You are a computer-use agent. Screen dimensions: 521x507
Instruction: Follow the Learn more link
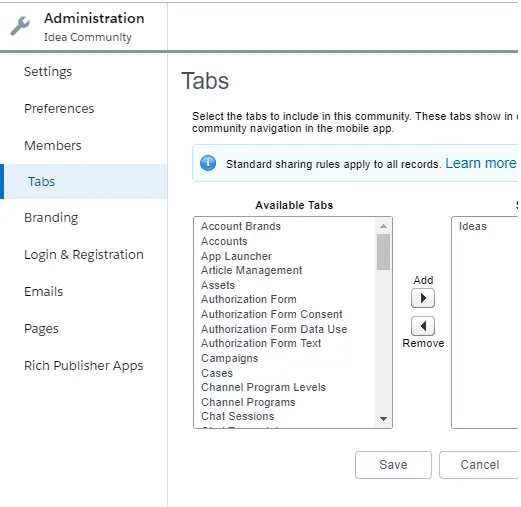pos(481,163)
